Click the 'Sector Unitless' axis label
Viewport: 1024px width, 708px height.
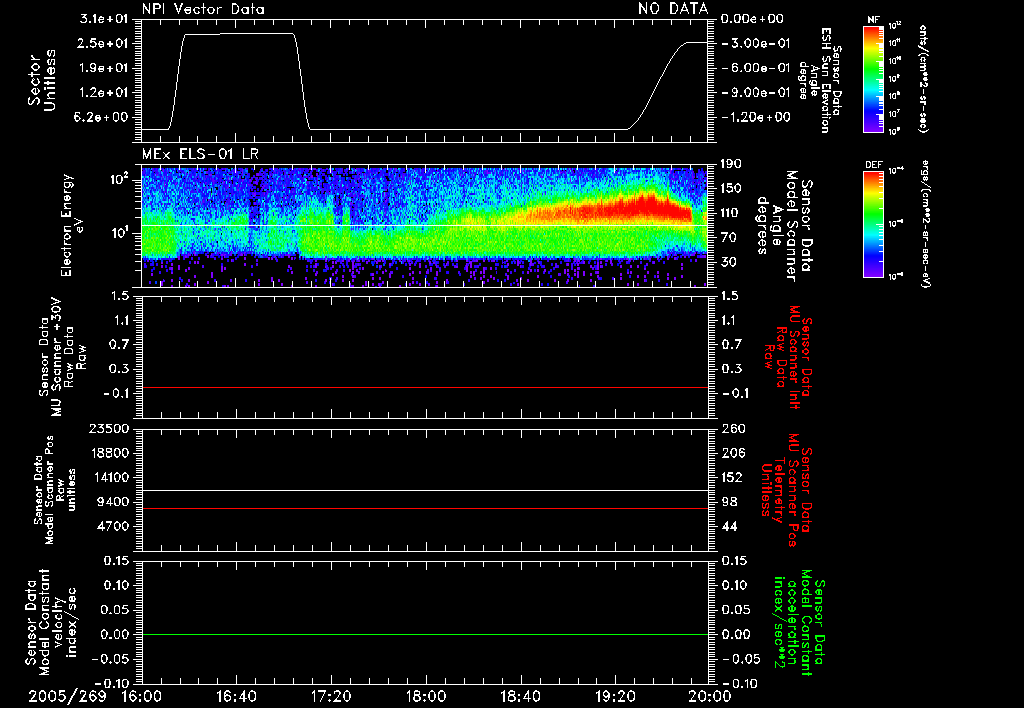(42, 80)
